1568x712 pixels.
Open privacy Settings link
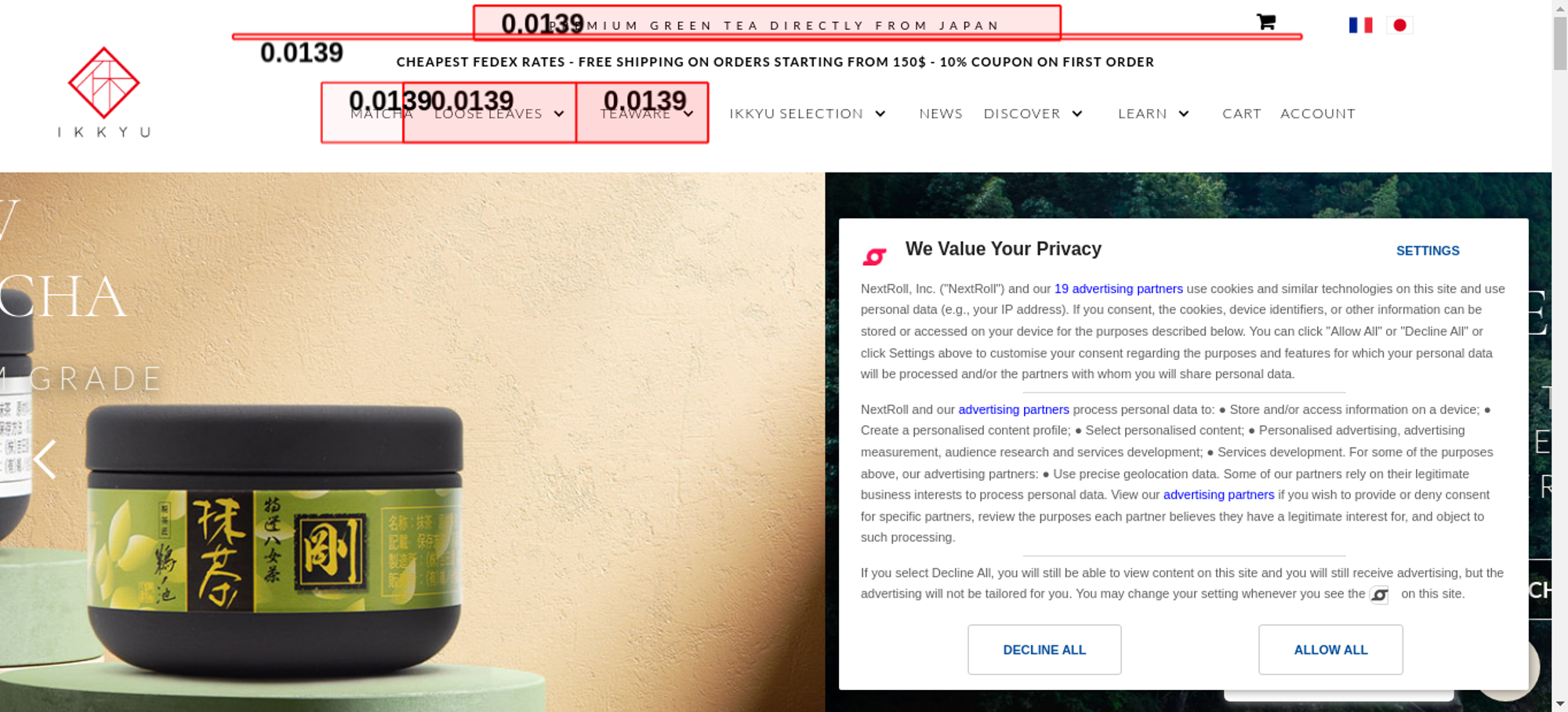(x=1428, y=251)
